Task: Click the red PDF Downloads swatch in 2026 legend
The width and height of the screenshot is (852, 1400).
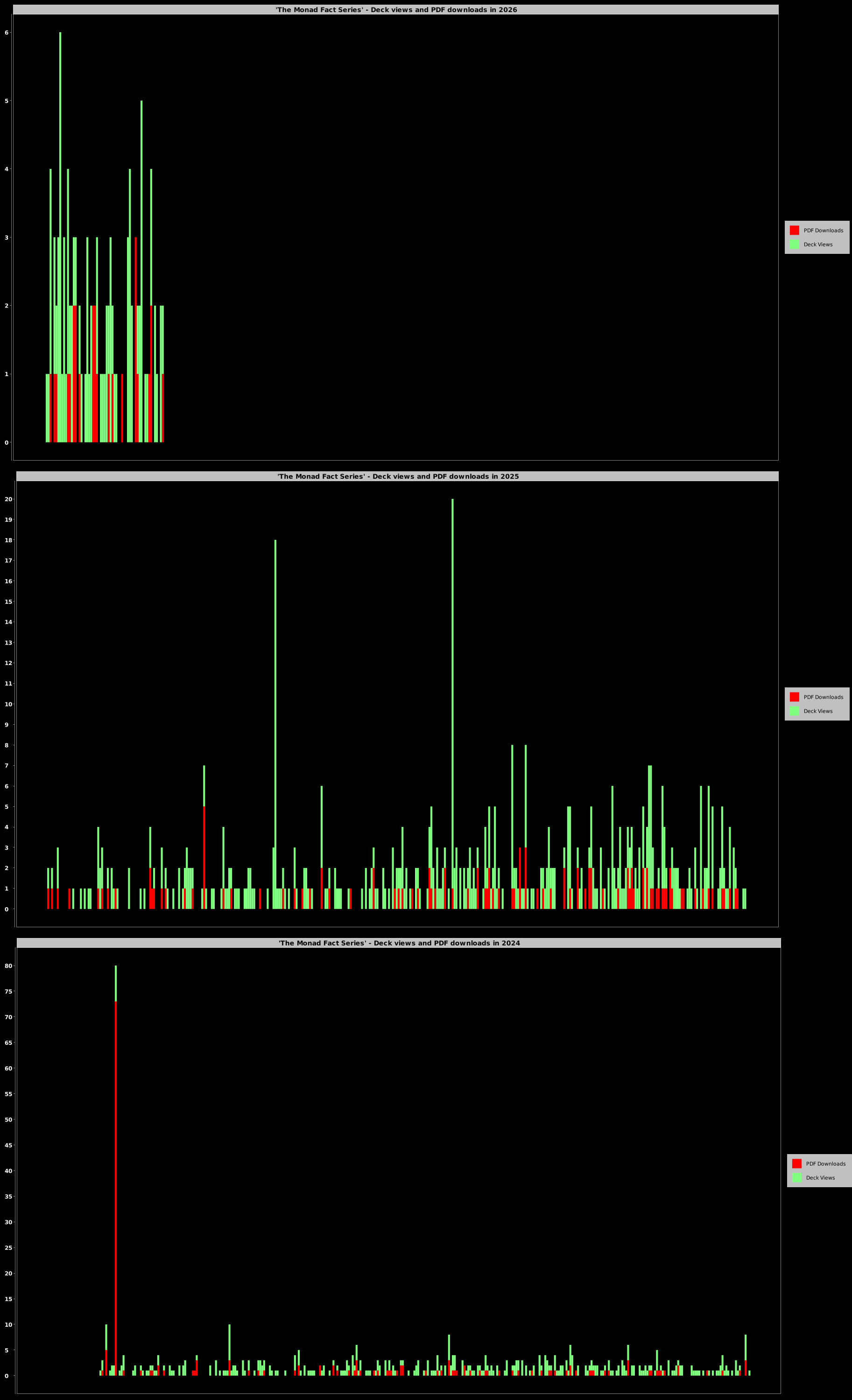Action: tap(794, 230)
